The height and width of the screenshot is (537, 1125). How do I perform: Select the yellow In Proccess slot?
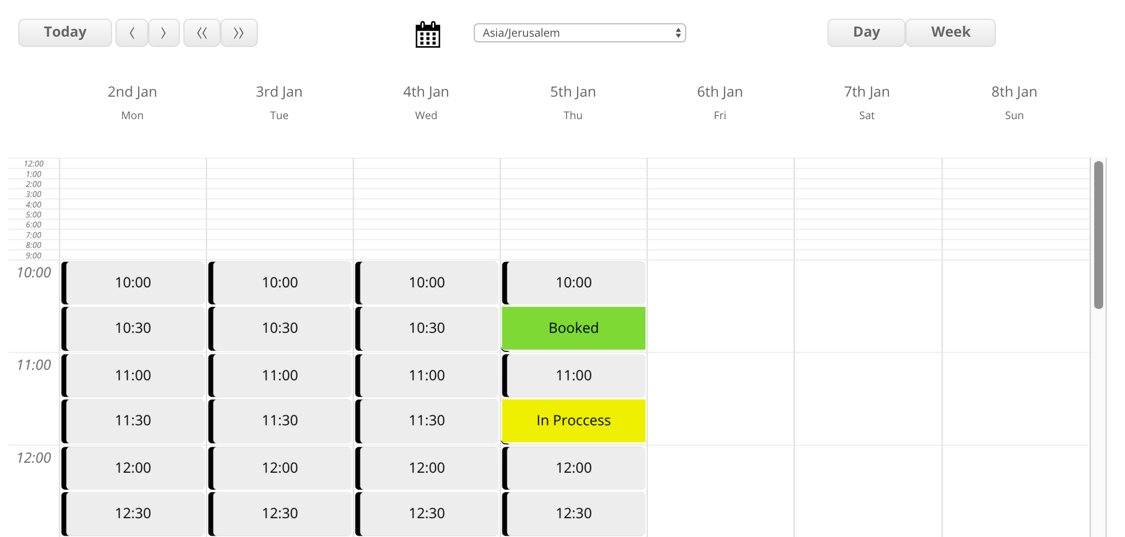click(573, 420)
